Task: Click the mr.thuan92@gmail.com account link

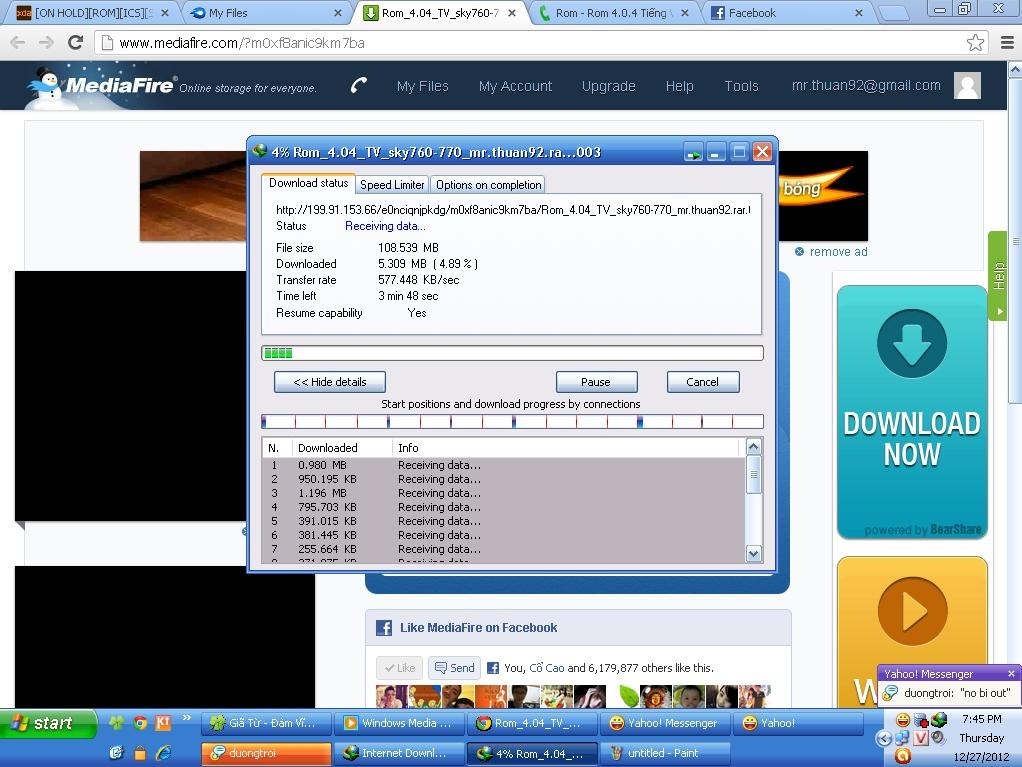Action: tap(866, 85)
